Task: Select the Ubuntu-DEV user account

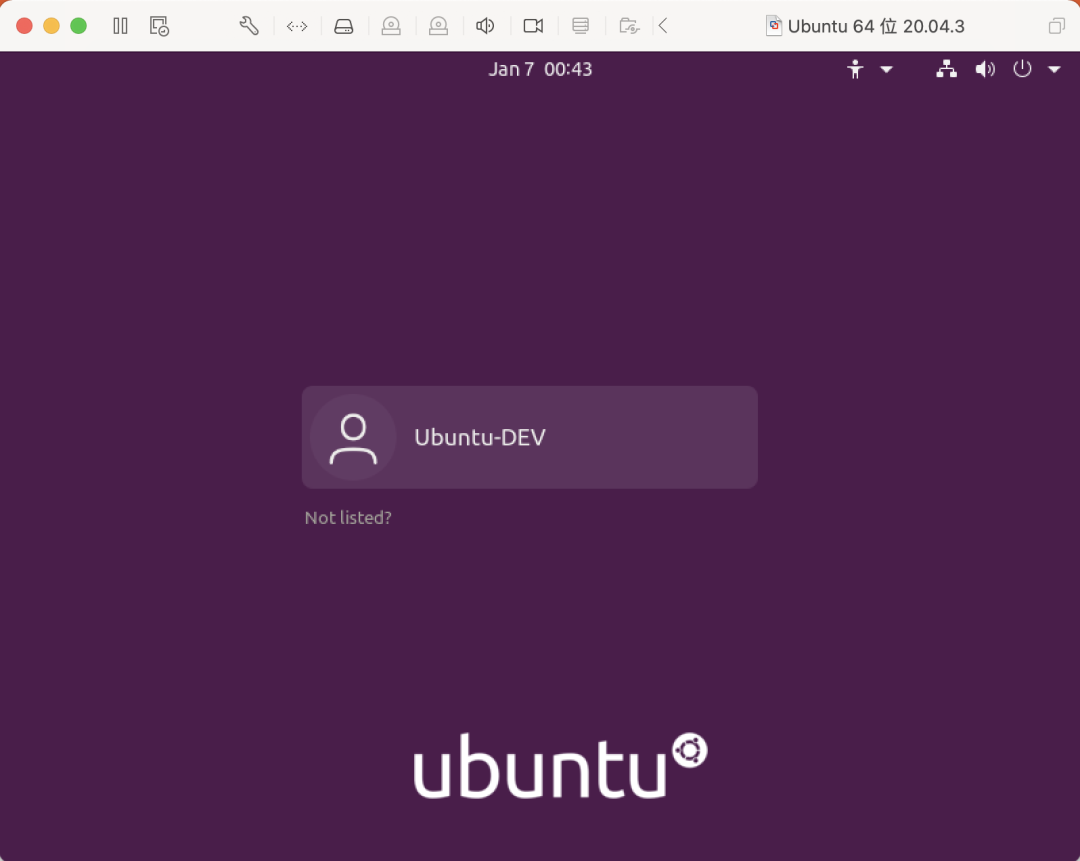Action: 530,437
